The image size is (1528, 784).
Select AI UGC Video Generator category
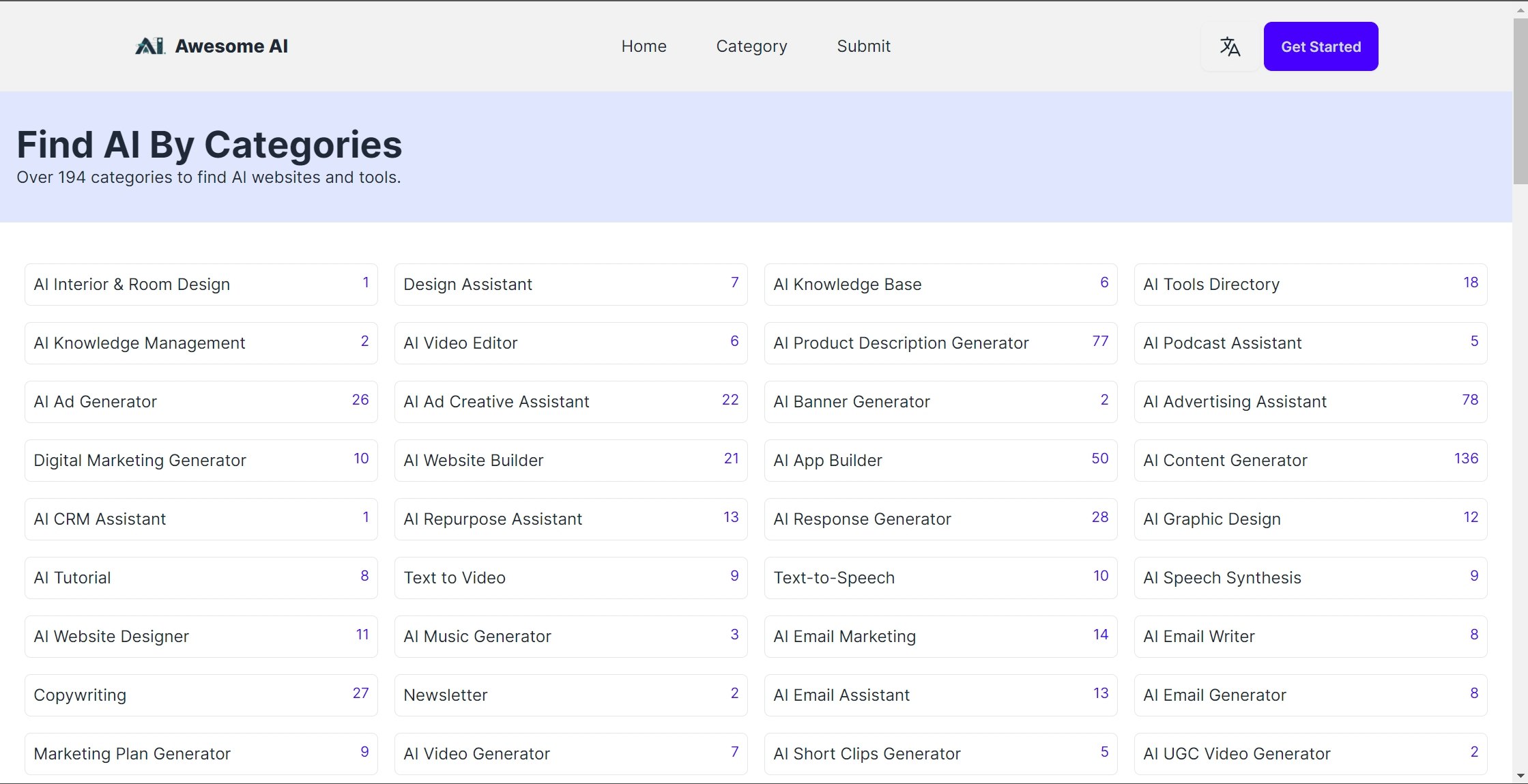click(x=1310, y=754)
